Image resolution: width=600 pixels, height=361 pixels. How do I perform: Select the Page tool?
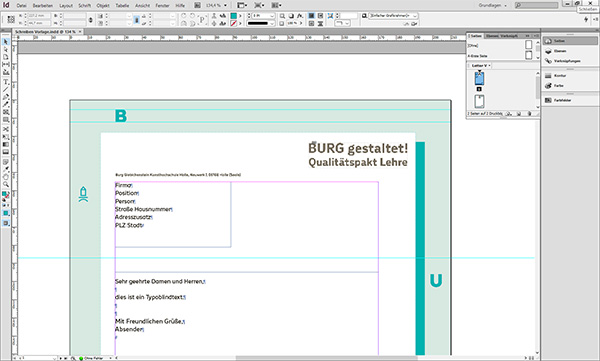pos(6,57)
